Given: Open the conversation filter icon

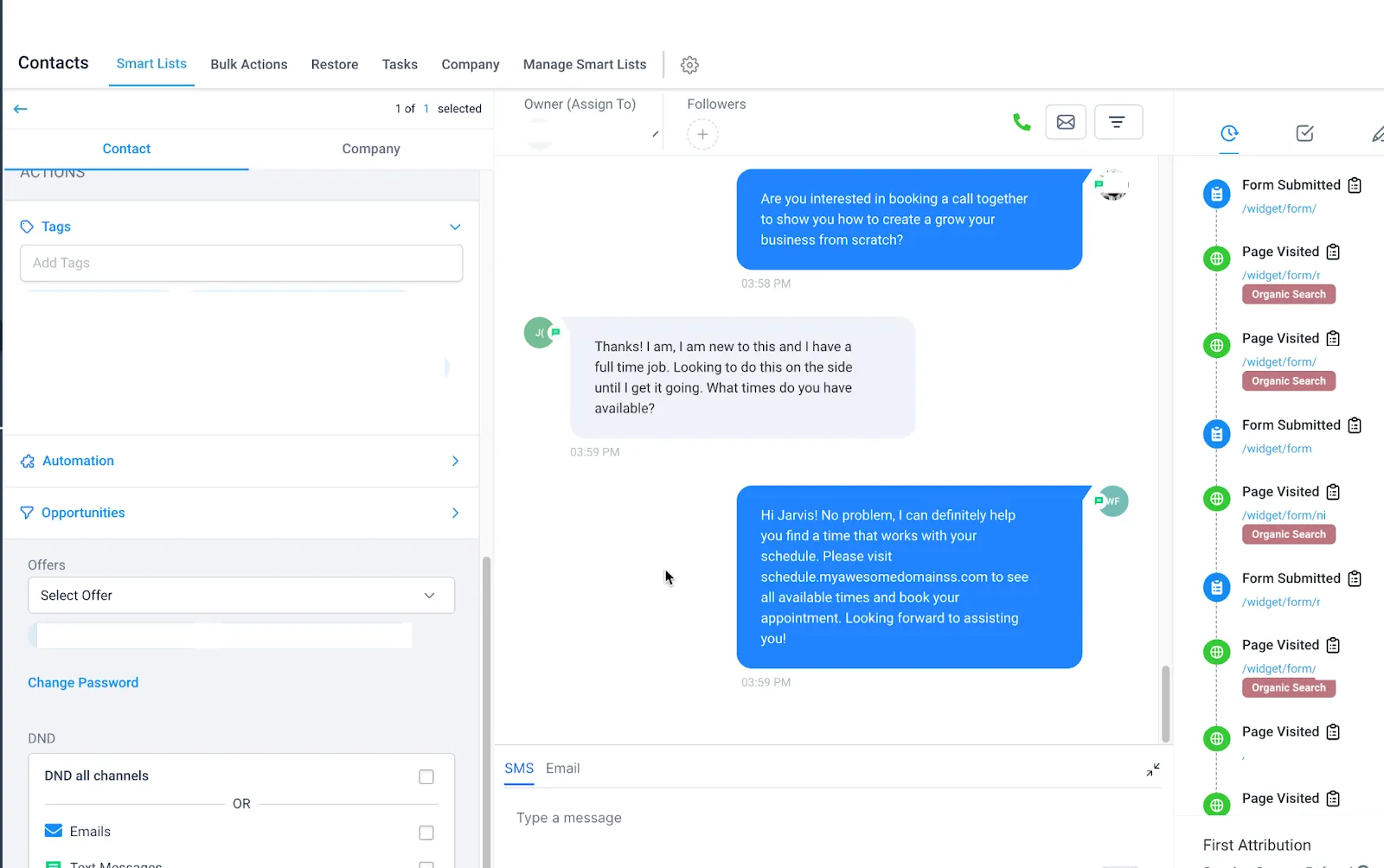Looking at the screenshot, I should tap(1118, 122).
